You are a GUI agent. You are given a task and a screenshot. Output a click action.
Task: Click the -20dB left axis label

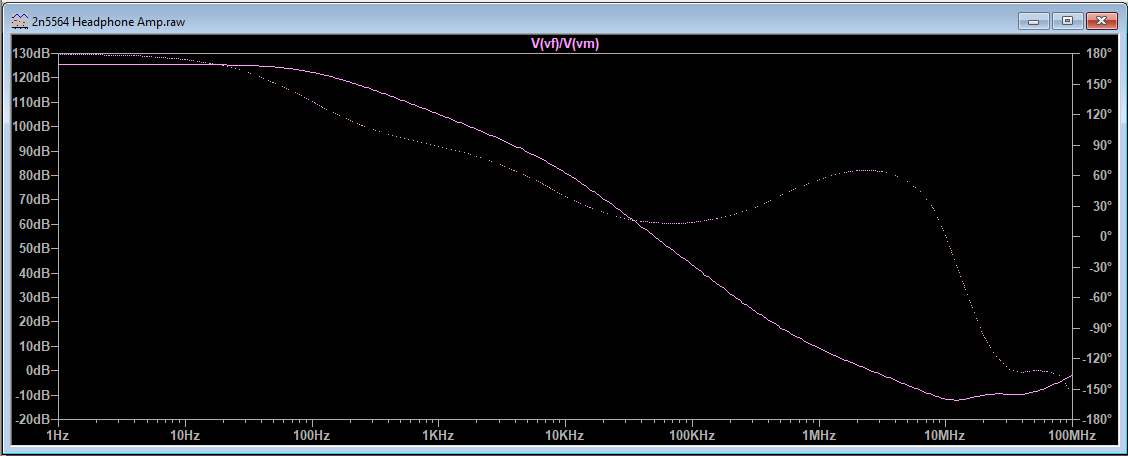(32, 419)
